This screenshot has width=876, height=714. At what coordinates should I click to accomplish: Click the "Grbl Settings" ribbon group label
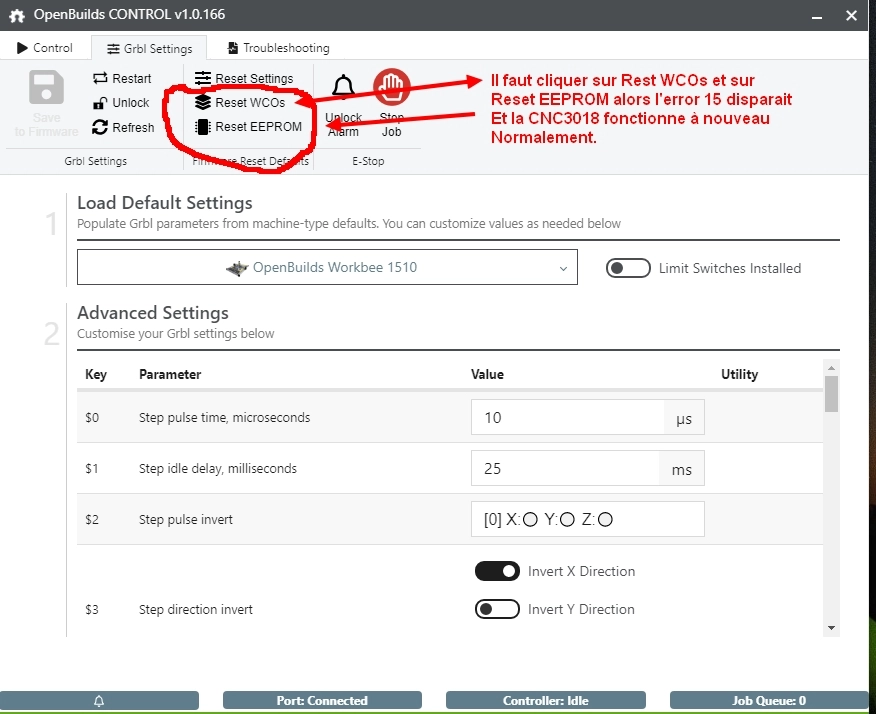(x=96, y=161)
